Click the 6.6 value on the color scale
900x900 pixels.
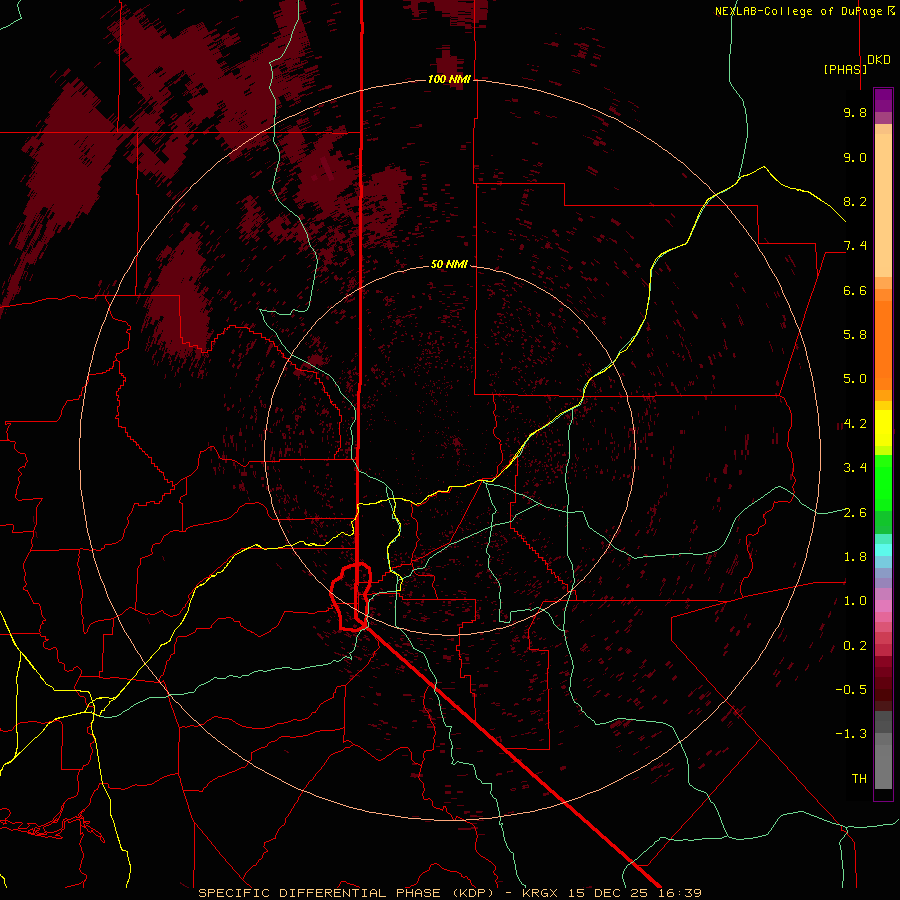855,290
